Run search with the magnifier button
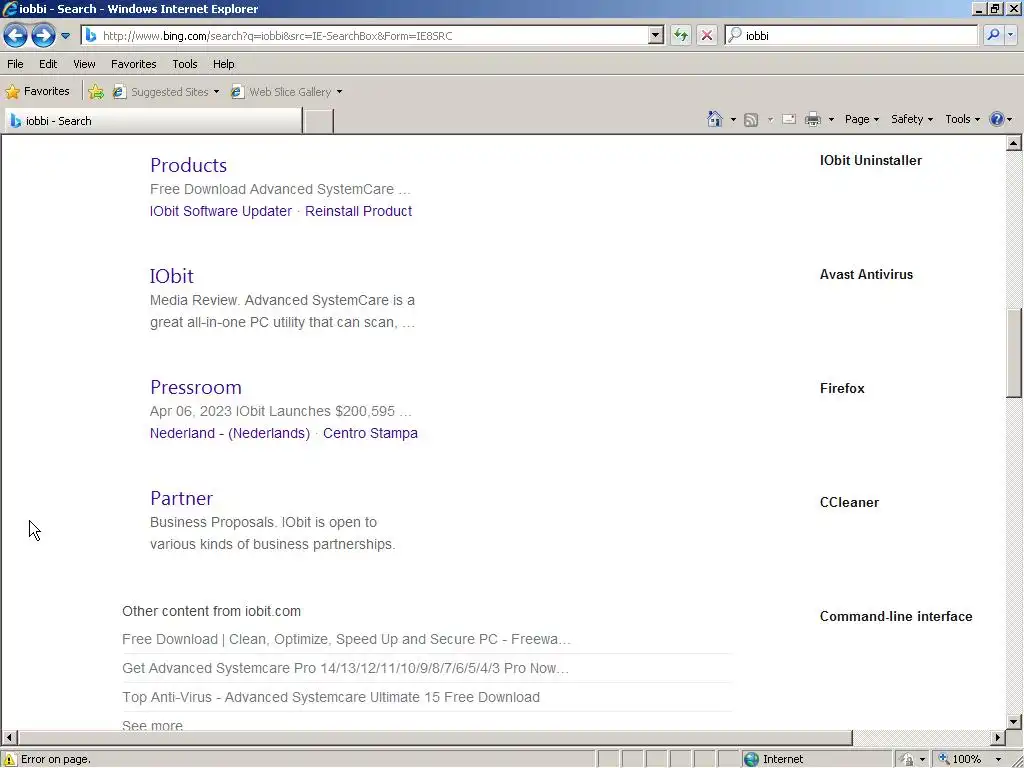The height and width of the screenshot is (768, 1024). pos(993,35)
